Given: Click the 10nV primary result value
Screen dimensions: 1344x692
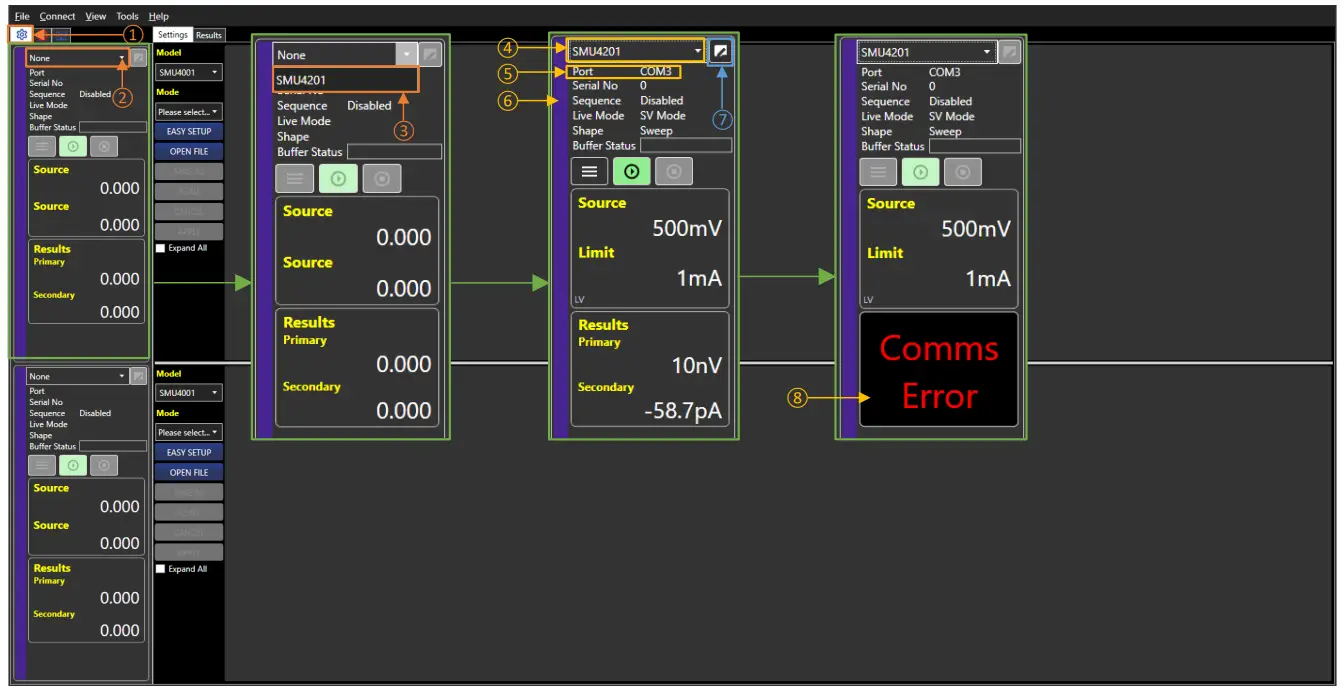Looking at the screenshot, I should pyautogui.click(x=696, y=365).
